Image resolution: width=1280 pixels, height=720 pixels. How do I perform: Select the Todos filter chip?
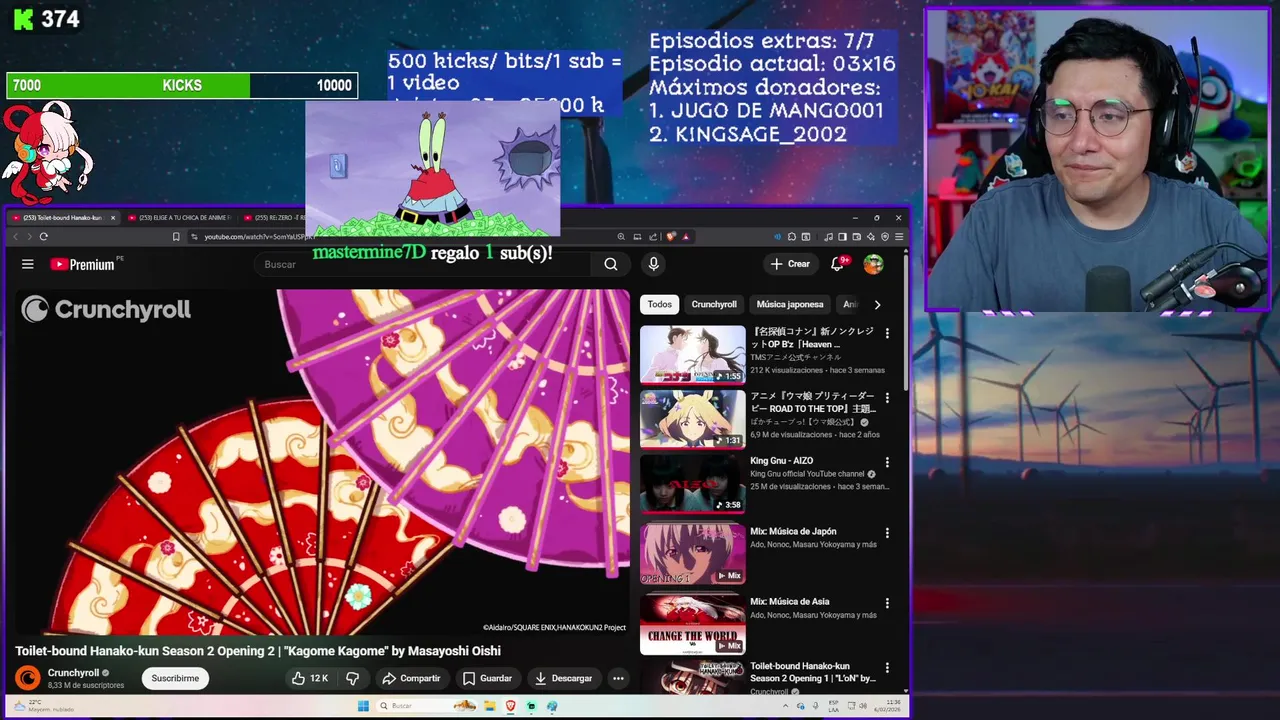point(660,304)
